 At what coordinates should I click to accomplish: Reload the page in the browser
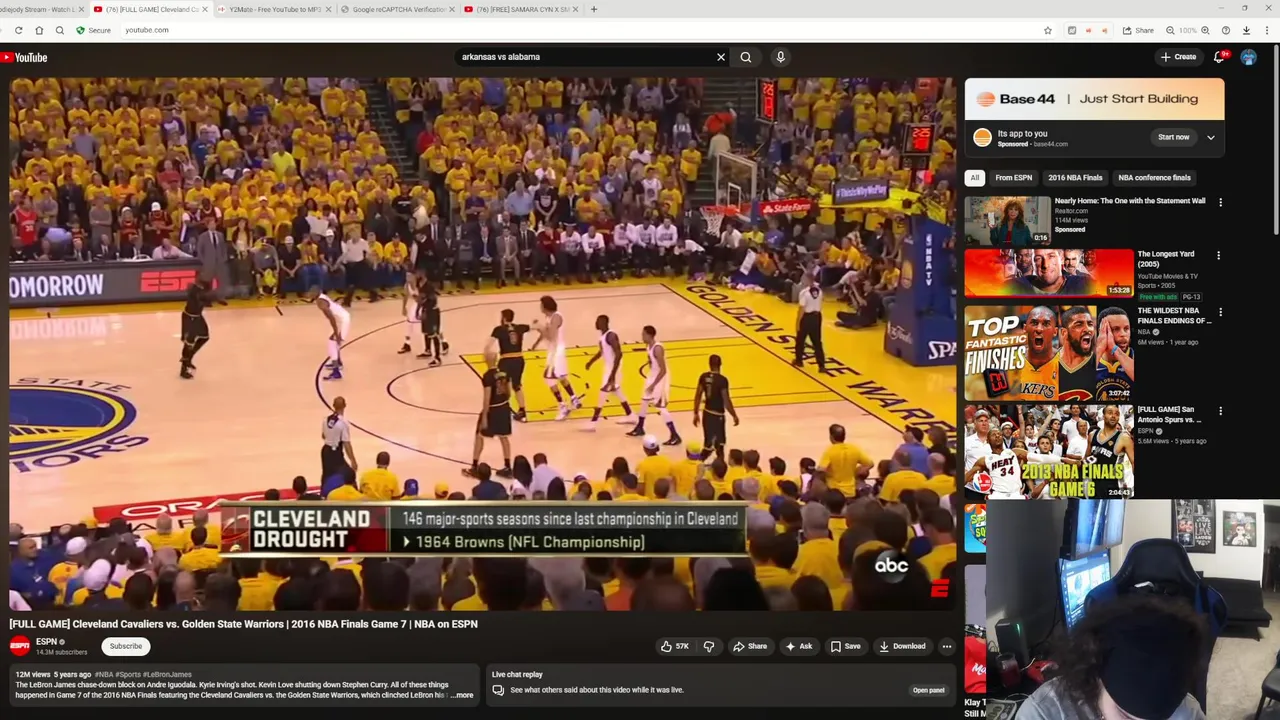(x=18, y=30)
